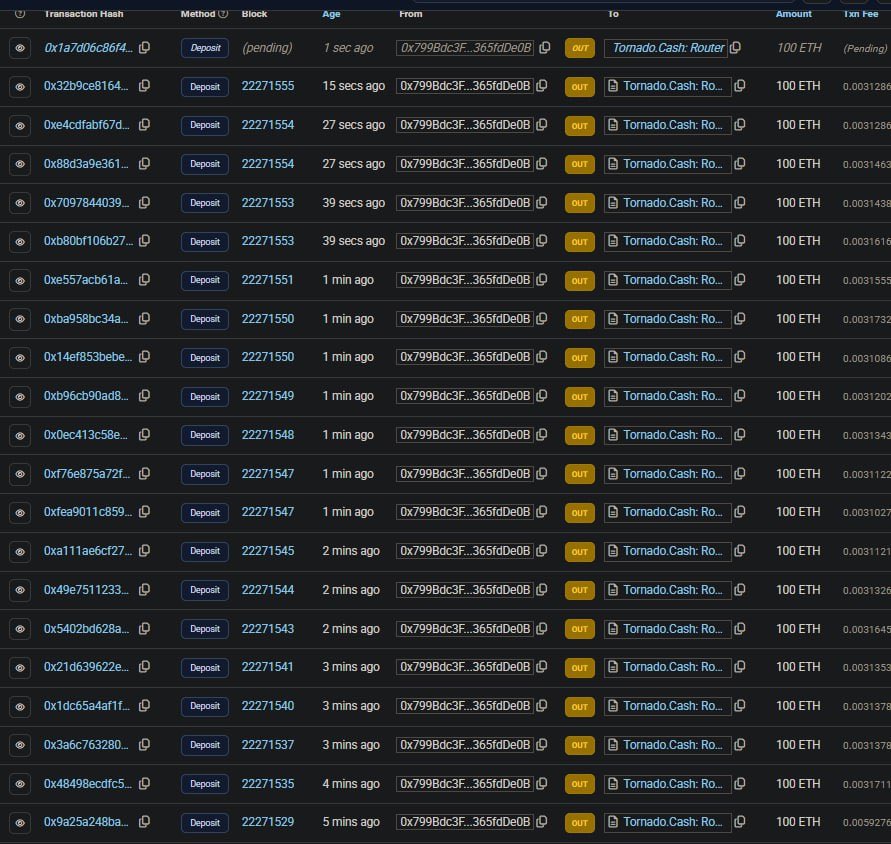Click the Block column header

tap(254, 14)
